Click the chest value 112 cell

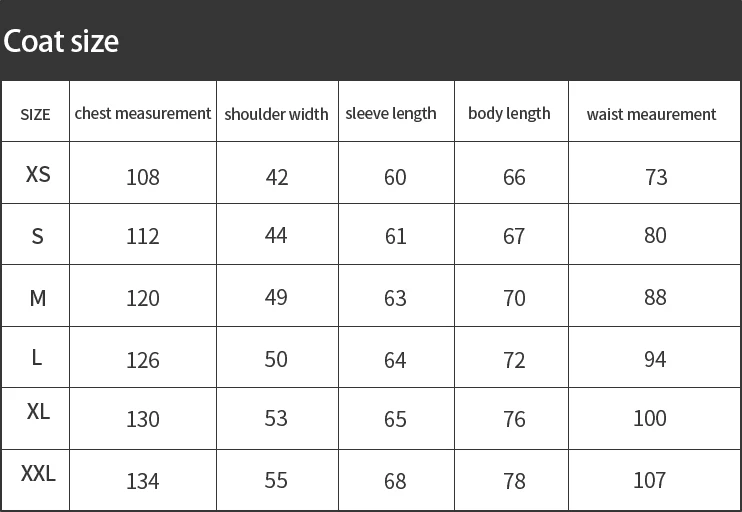(x=143, y=236)
